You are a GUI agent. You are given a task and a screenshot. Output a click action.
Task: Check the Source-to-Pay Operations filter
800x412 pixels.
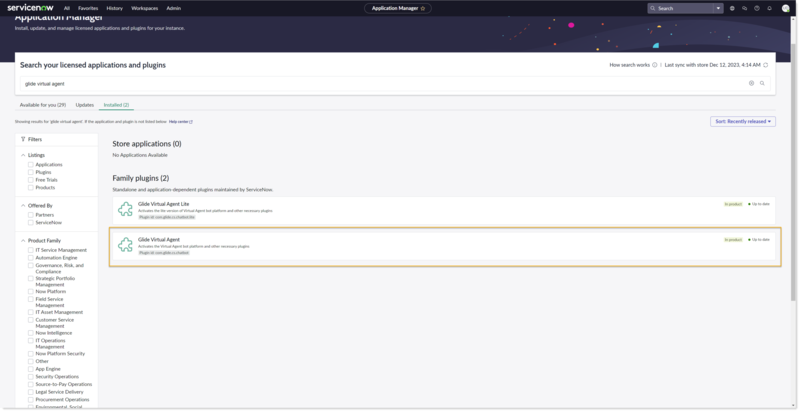coord(31,384)
